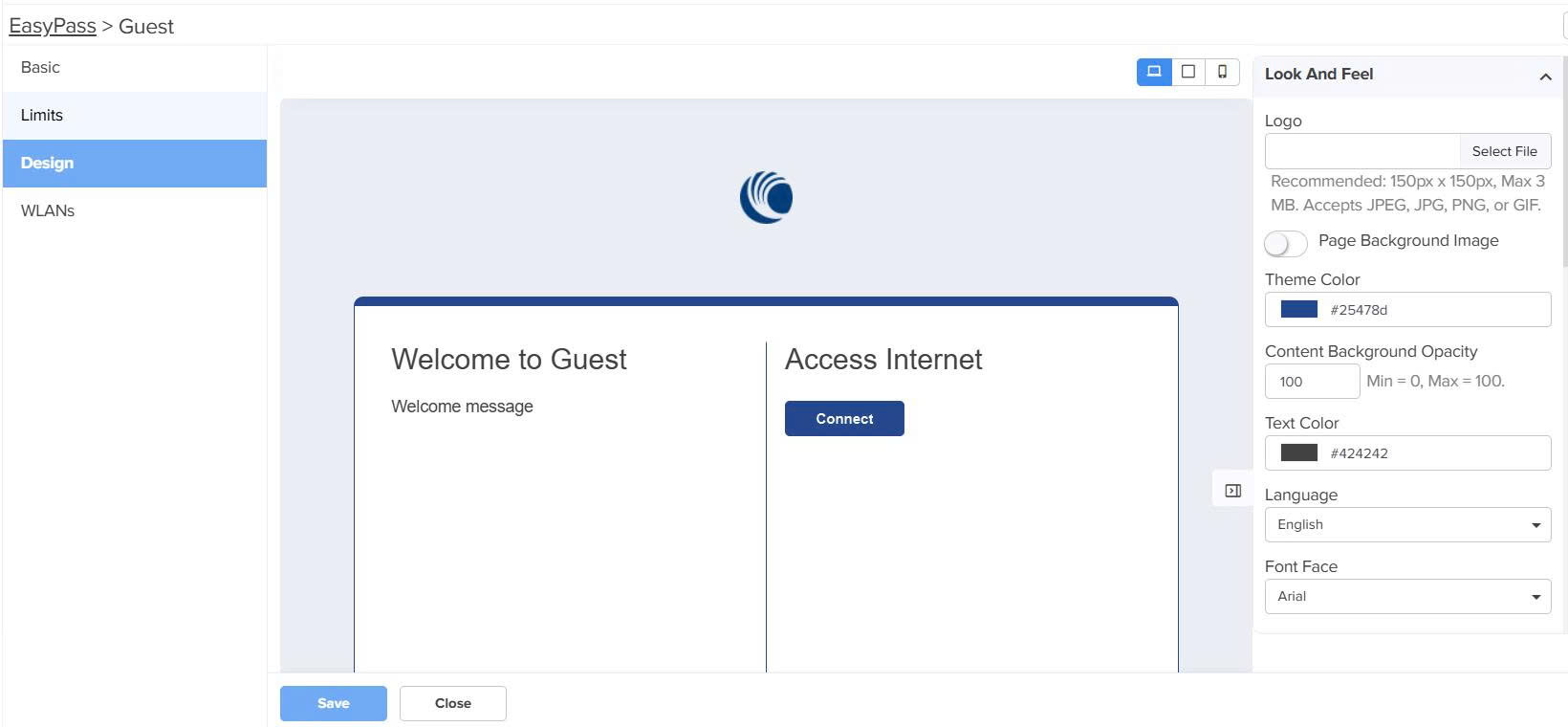Click the portal logo image in preview
Viewport: 1568px width, 727px height.
click(766, 198)
